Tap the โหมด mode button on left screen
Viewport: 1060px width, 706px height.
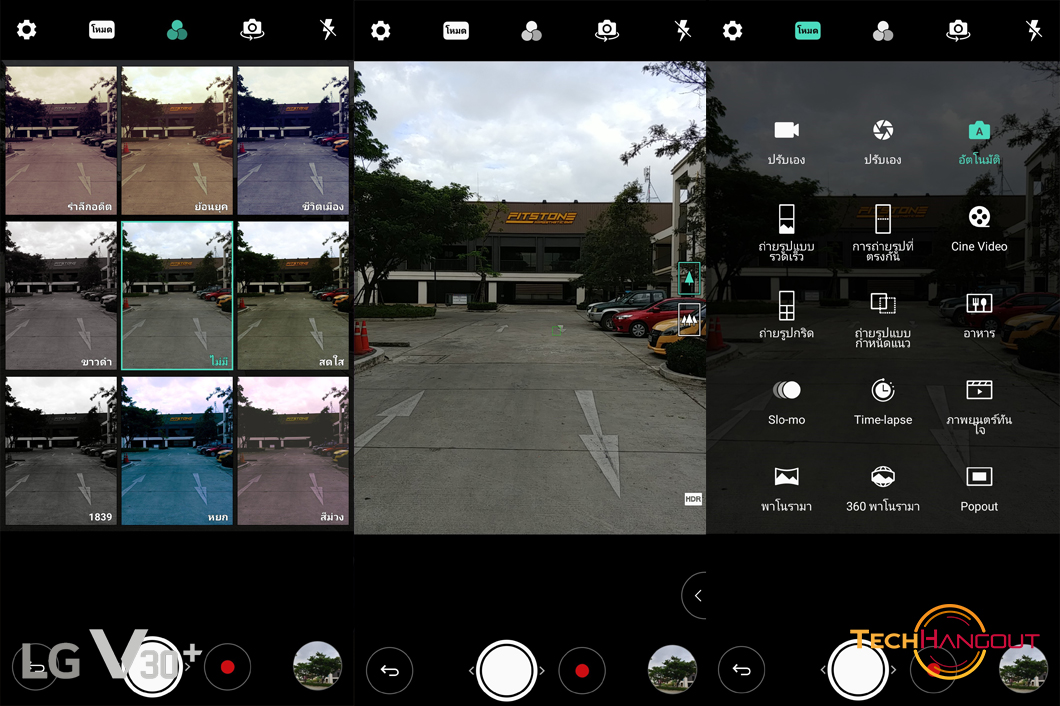(x=101, y=30)
